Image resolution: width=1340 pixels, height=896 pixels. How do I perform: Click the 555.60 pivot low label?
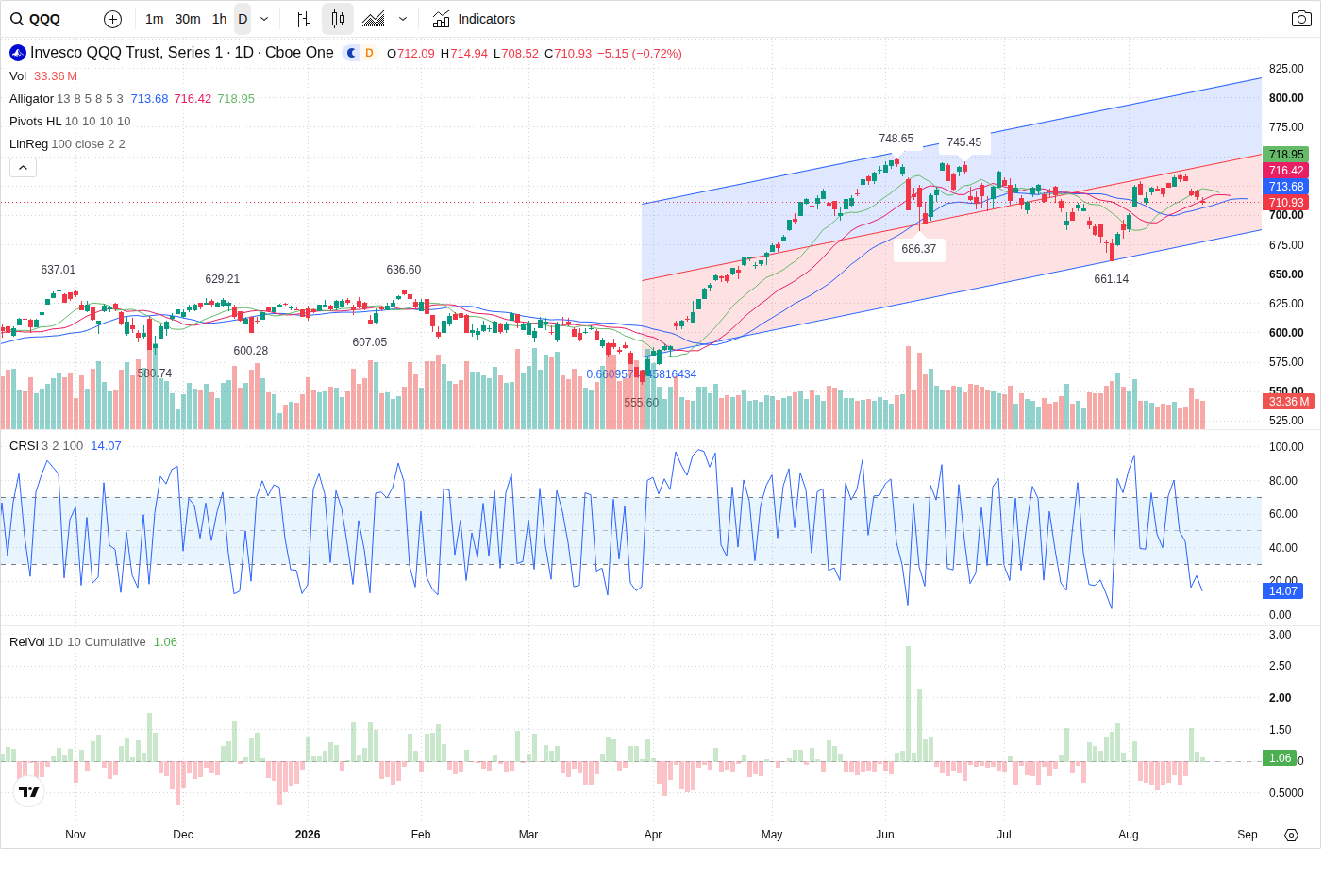[641, 403]
